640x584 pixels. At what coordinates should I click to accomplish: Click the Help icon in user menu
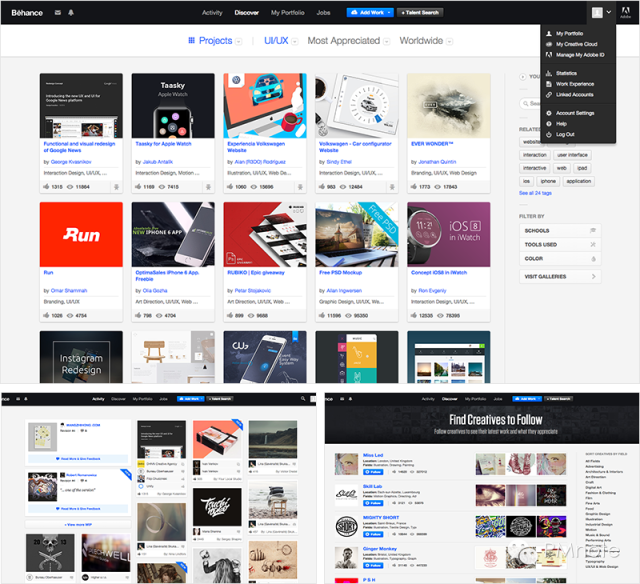(549, 124)
